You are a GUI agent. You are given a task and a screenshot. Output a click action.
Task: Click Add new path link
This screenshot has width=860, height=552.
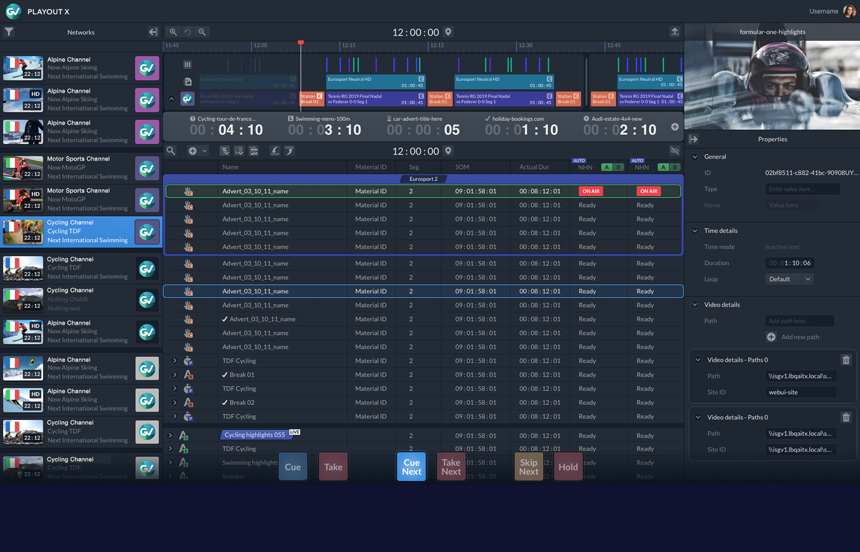point(799,337)
